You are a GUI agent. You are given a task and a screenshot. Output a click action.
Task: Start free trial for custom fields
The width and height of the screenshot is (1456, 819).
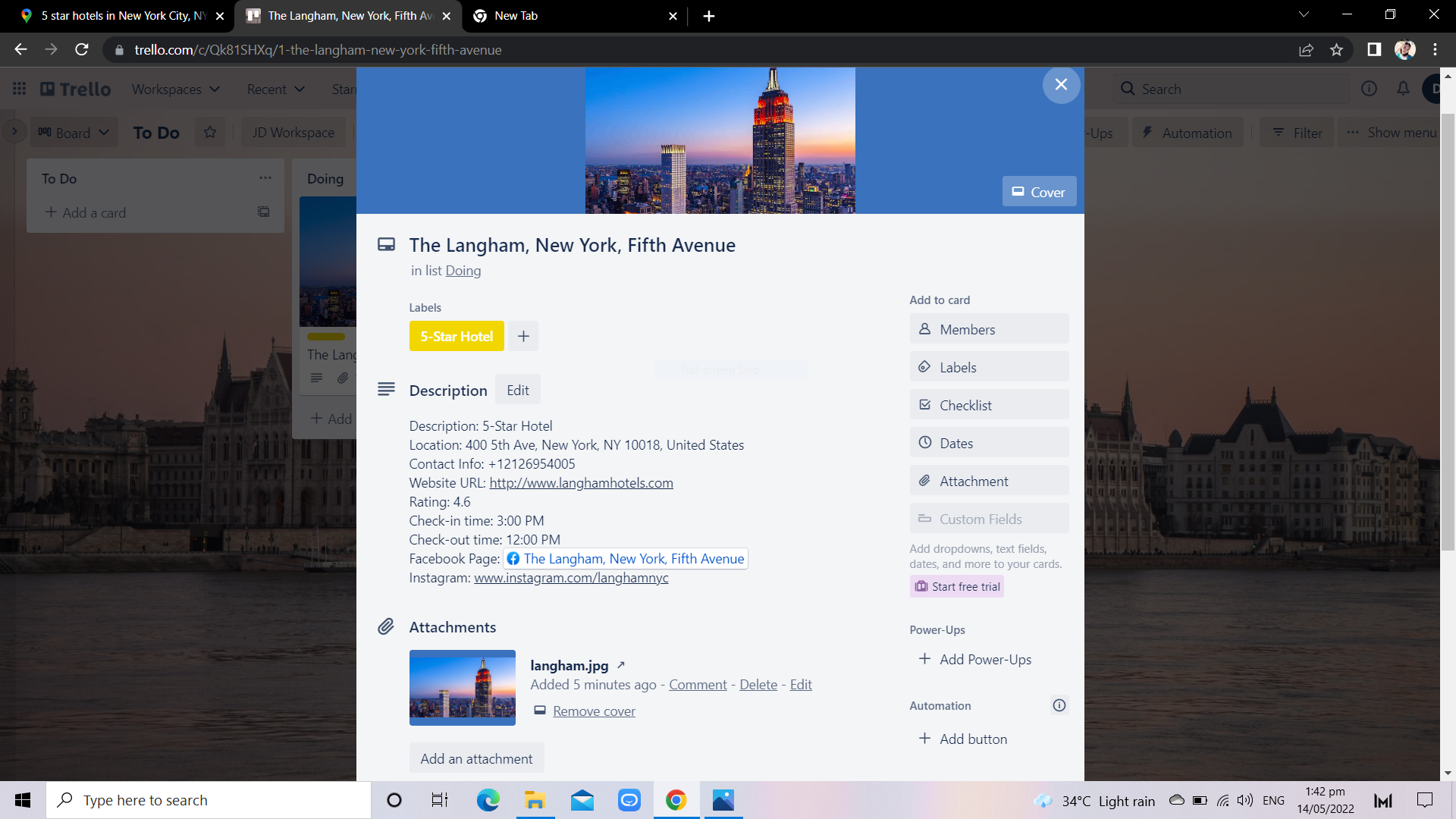pyautogui.click(x=956, y=586)
